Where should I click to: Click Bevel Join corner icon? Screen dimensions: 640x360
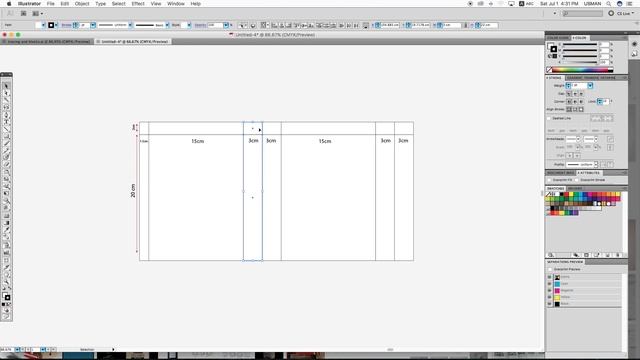click(x=581, y=101)
